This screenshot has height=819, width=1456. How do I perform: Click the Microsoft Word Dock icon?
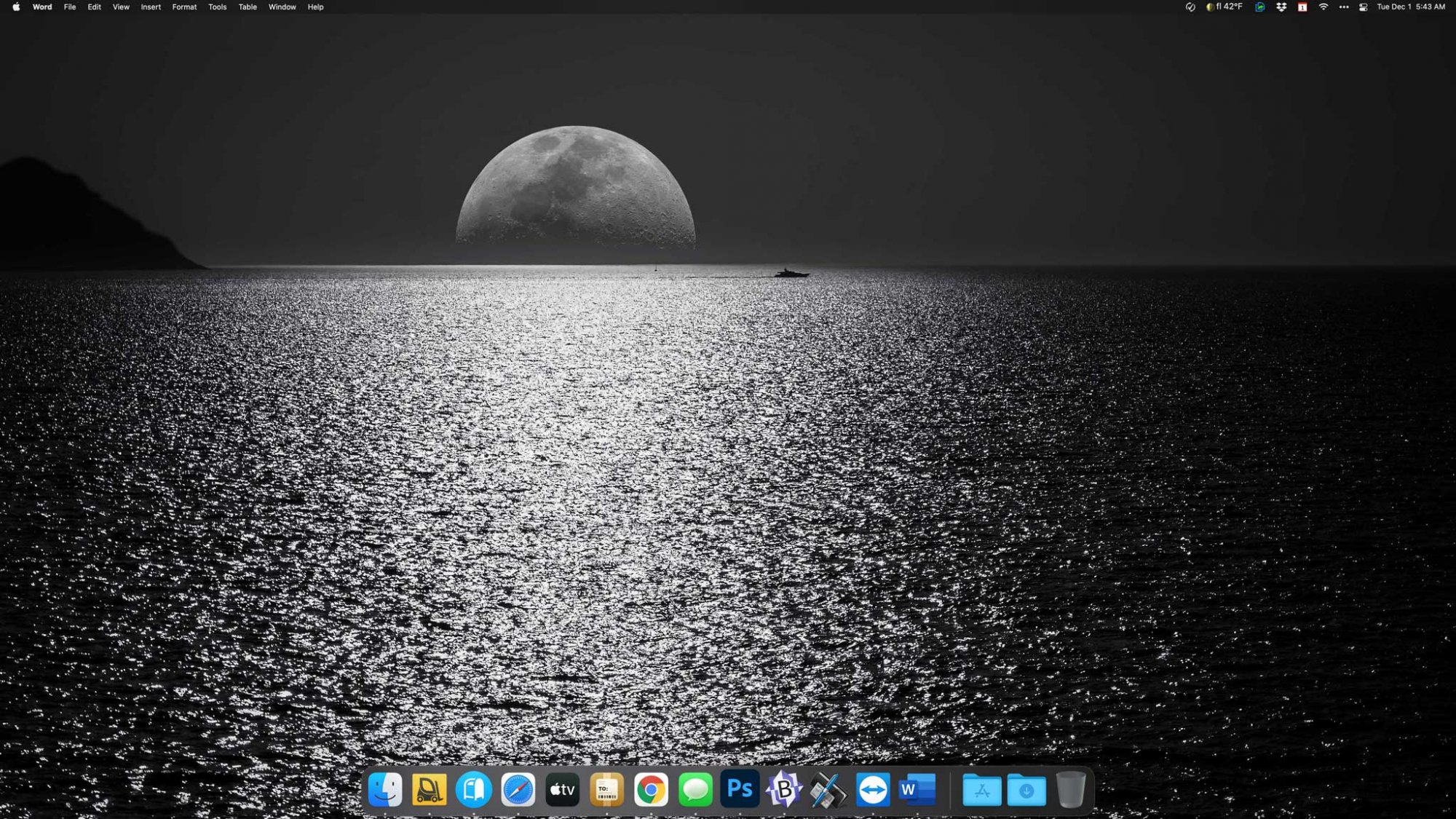pyautogui.click(x=917, y=790)
